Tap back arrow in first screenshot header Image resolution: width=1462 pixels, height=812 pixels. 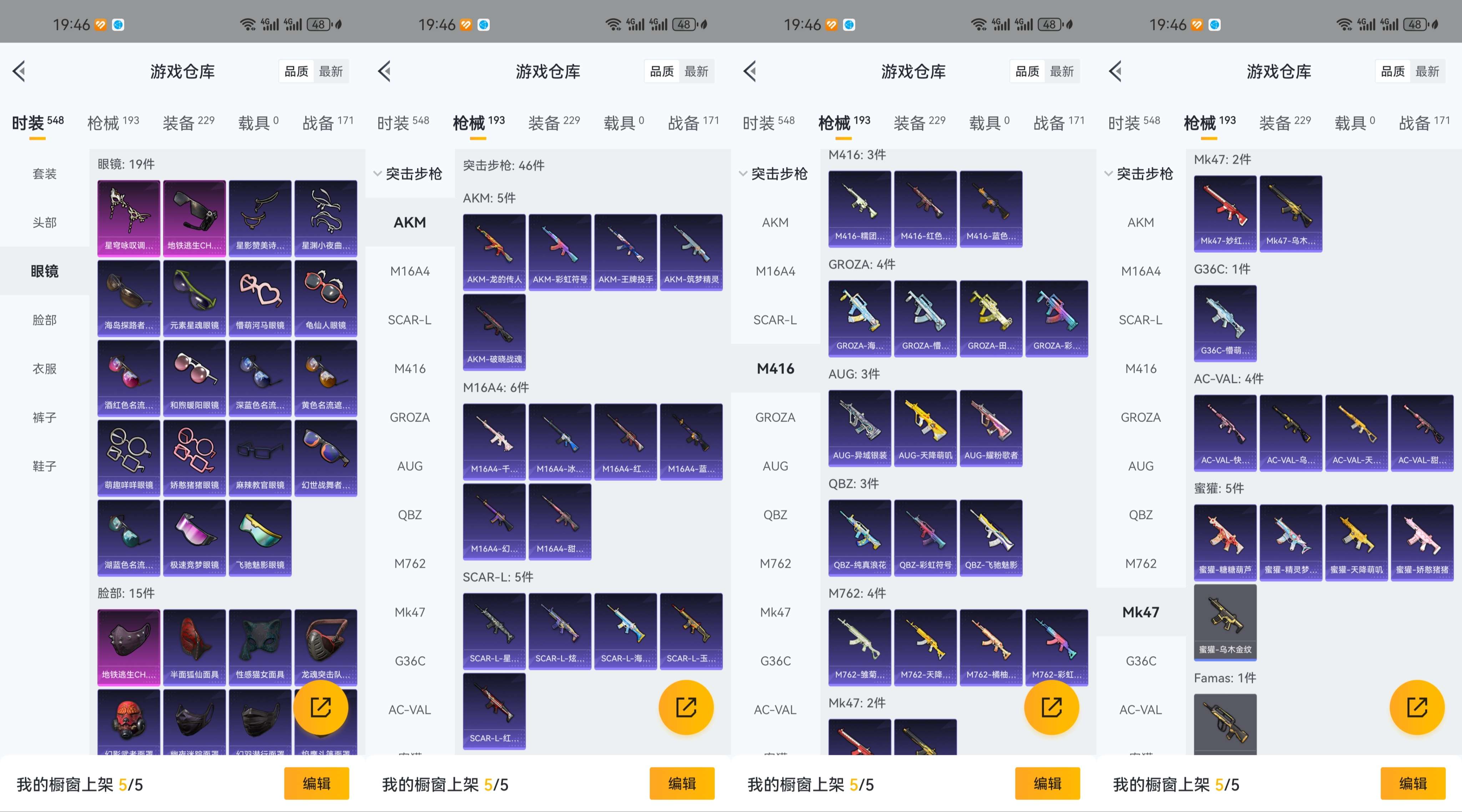(19, 71)
